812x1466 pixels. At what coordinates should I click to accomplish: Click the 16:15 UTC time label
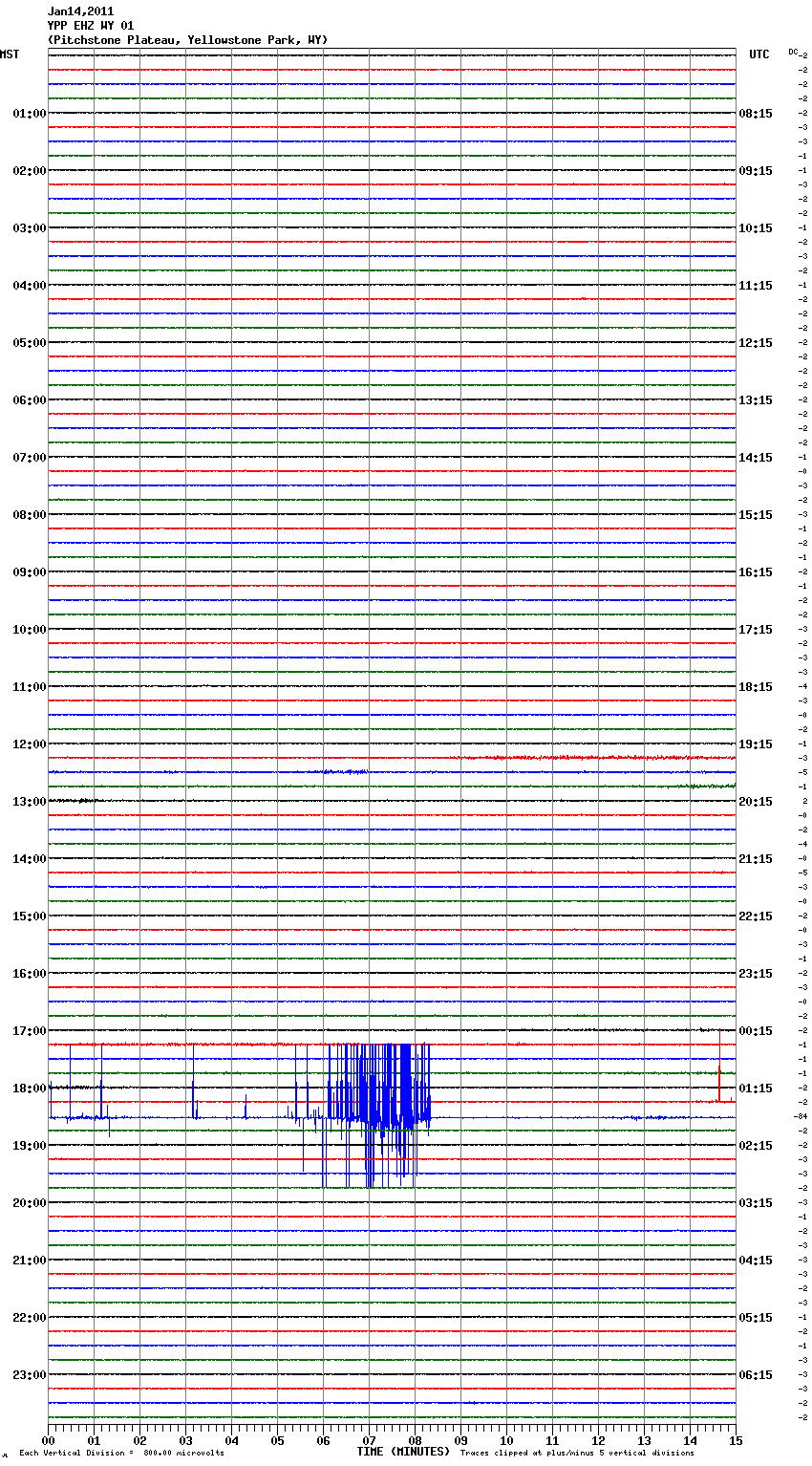pos(756,572)
